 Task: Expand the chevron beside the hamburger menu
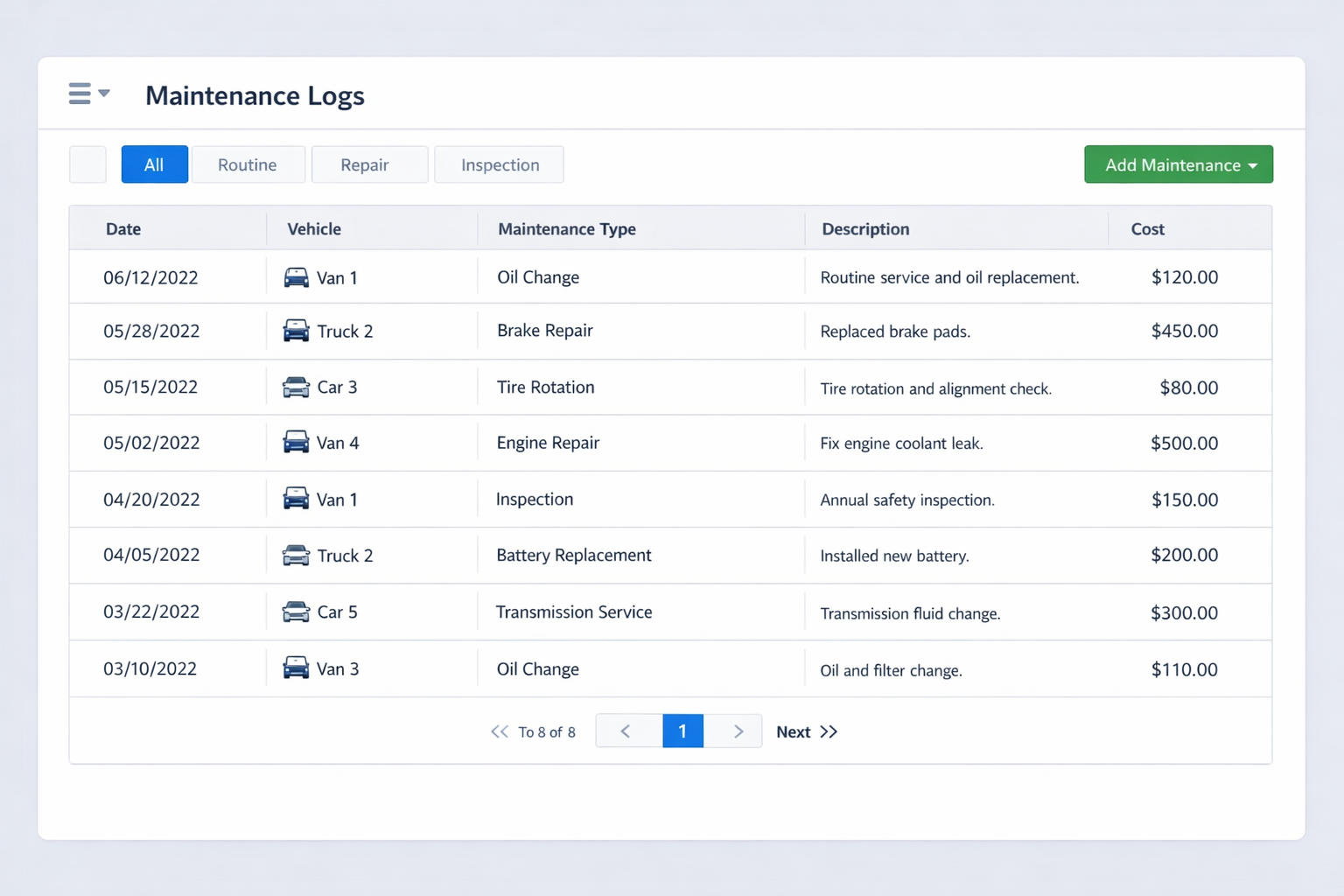click(x=104, y=94)
